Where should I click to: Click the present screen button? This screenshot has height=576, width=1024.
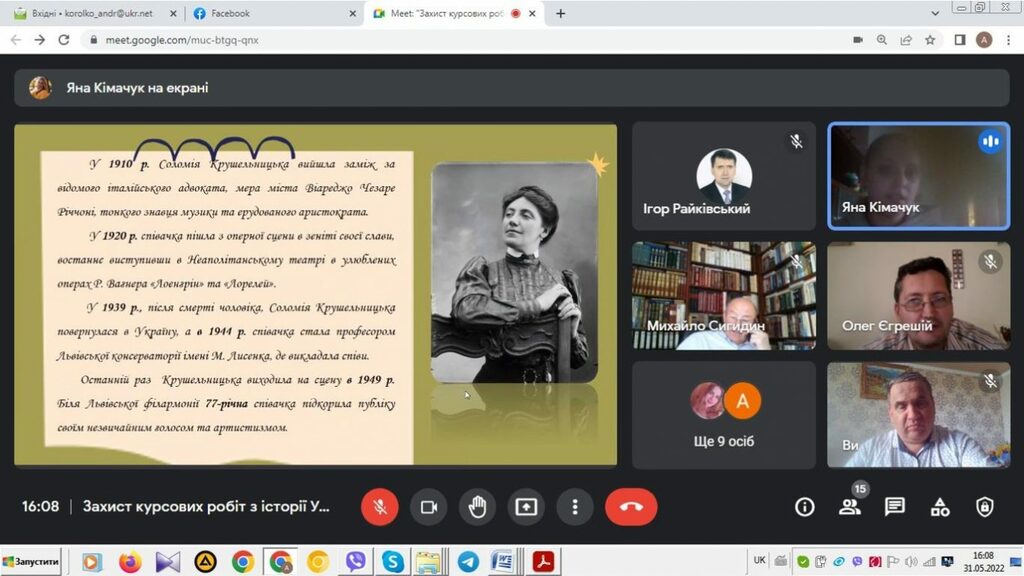(x=526, y=507)
